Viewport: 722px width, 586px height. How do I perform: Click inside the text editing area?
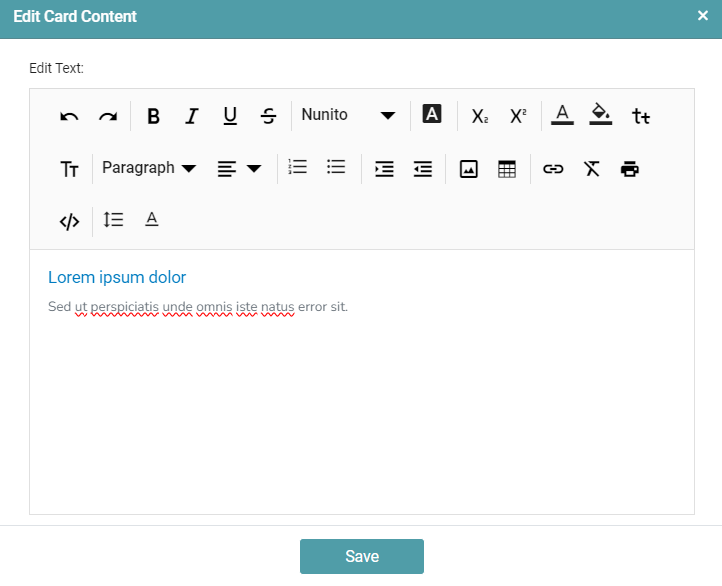pyautogui.click(x=361, y=410)
